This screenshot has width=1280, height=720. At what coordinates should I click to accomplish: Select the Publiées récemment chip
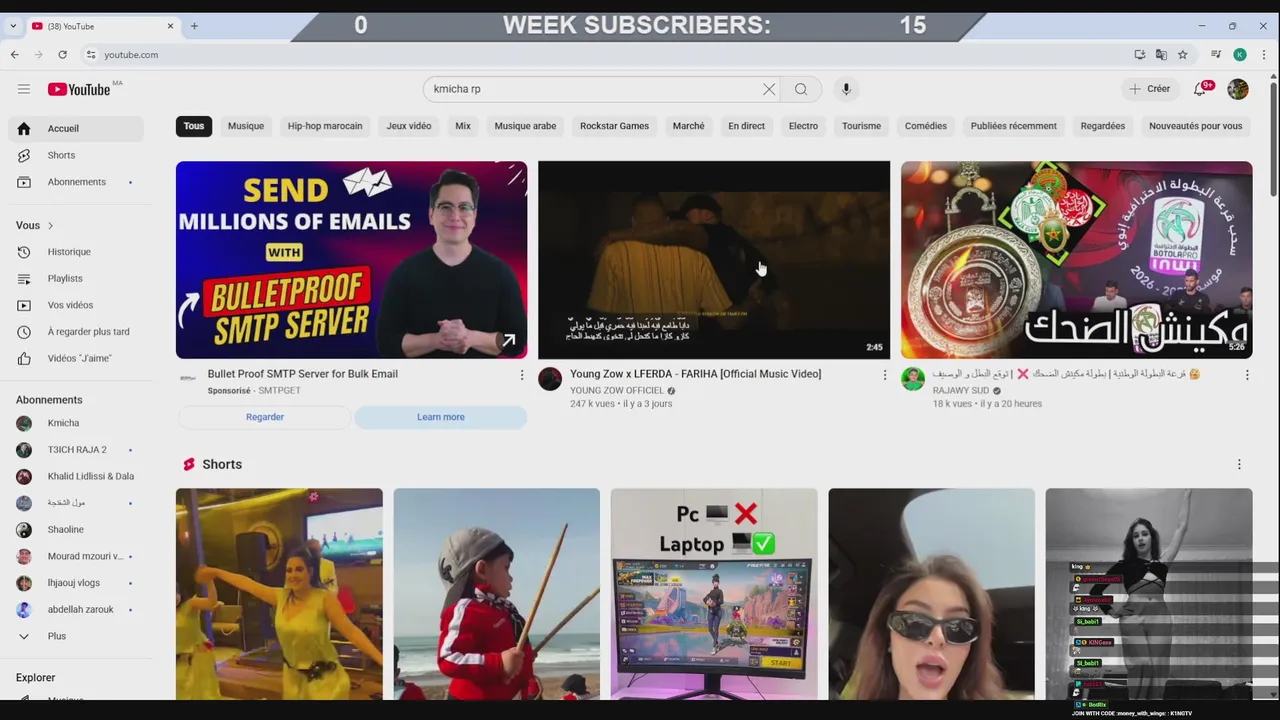point(1013,126)
